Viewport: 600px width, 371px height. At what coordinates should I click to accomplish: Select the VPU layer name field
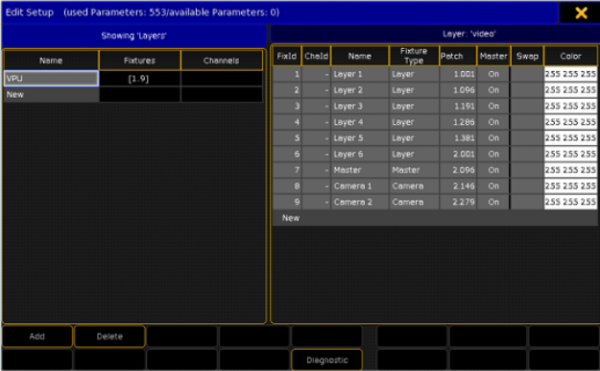click(51, 78)
